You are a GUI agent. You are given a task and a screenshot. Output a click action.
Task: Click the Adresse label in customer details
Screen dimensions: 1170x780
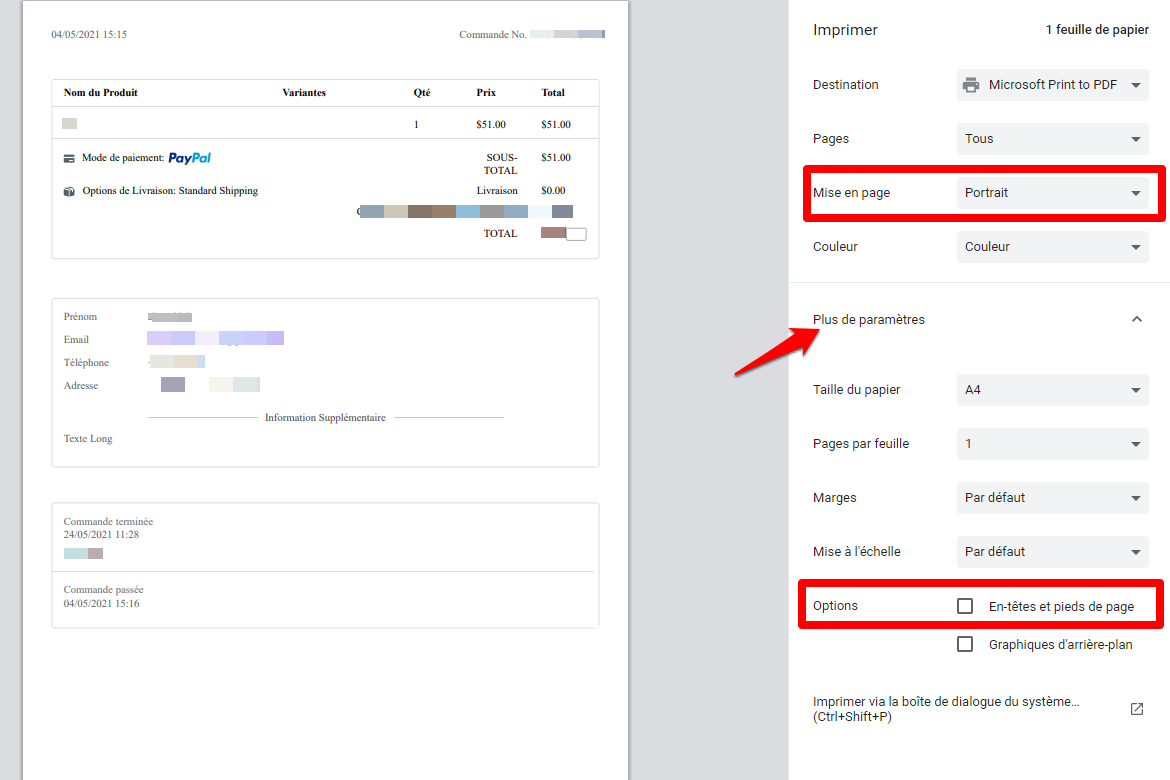(x=81, y=386)
